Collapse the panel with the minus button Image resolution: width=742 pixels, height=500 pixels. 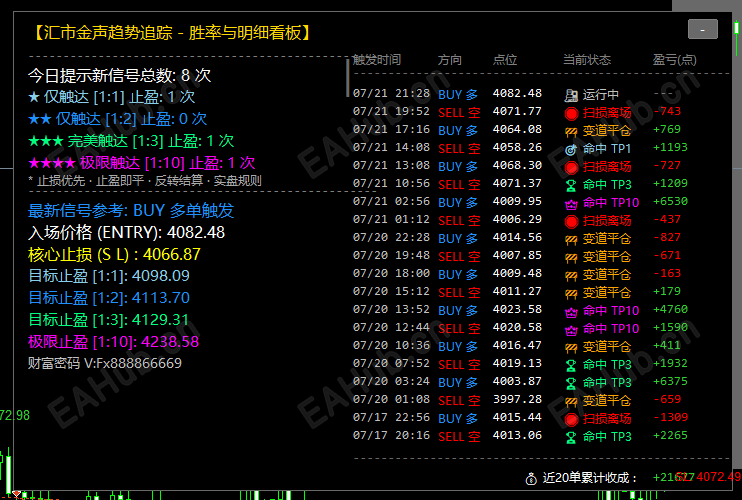tap(702, 29)
